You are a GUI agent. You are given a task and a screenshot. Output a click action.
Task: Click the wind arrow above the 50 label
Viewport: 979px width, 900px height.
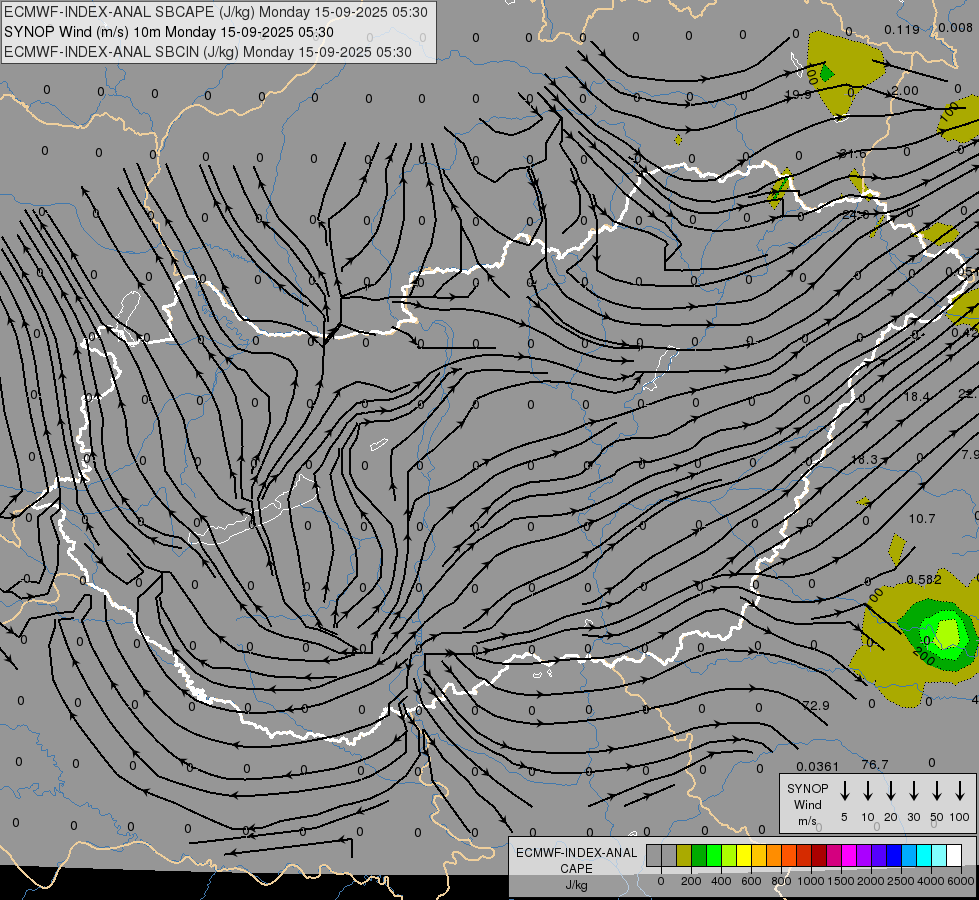tap(937, 791)
